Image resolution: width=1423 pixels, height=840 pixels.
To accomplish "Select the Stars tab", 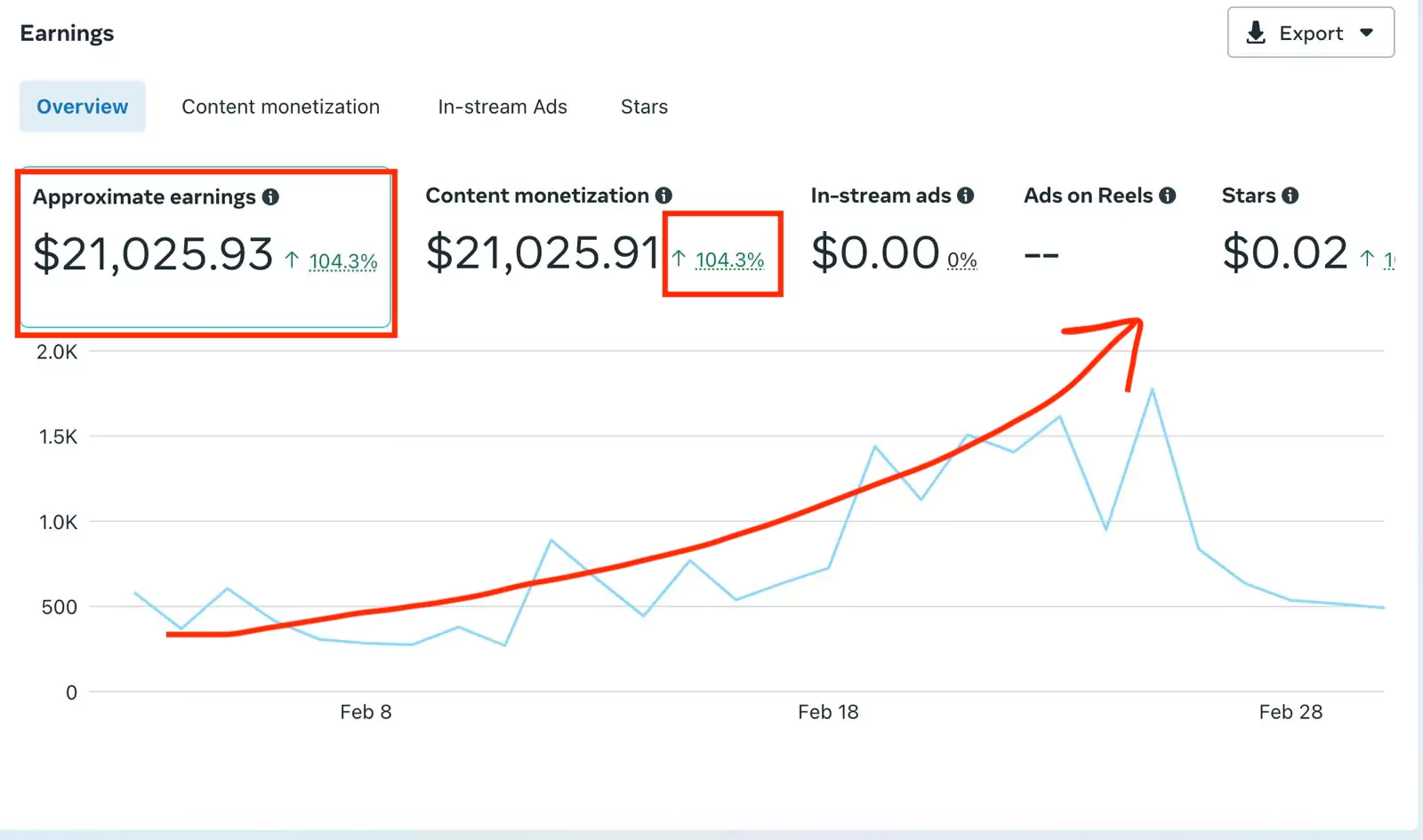I will tap(644, 107).
